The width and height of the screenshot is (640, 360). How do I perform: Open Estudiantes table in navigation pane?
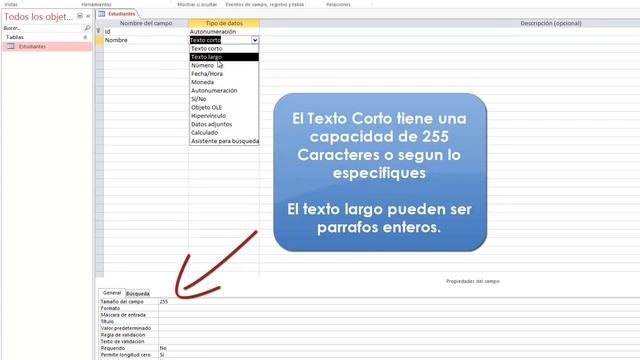47,46
